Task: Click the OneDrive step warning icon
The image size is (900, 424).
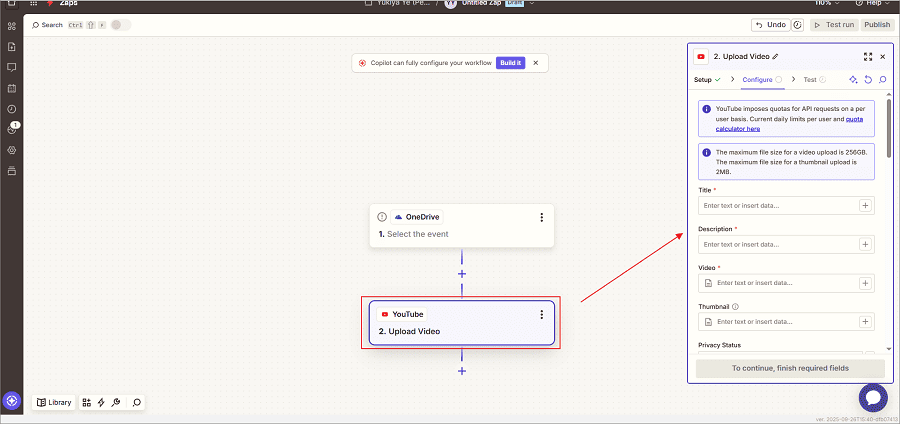Action: coord(382,217)
